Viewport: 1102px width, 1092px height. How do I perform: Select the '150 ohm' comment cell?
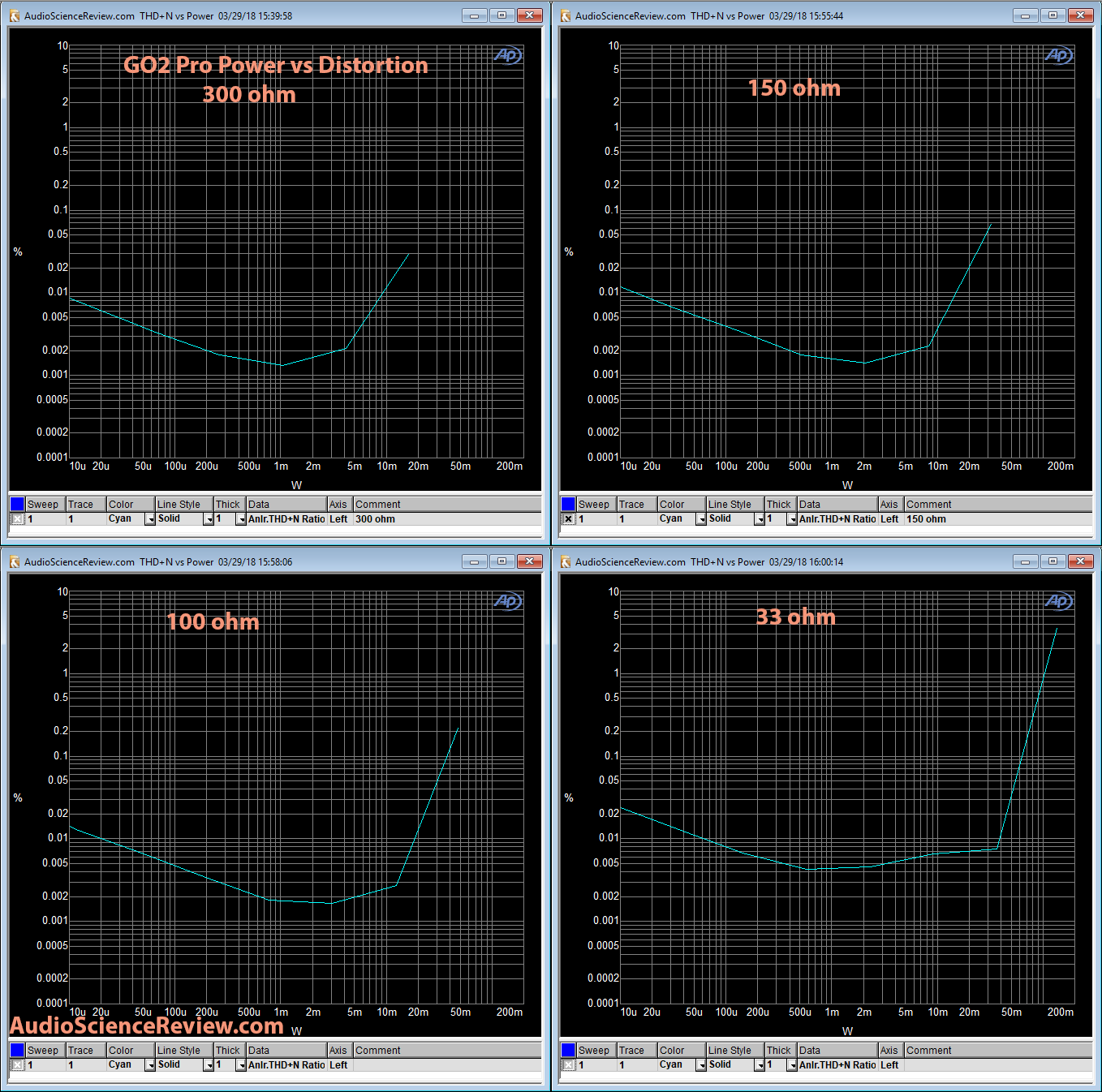click(998, 519)
